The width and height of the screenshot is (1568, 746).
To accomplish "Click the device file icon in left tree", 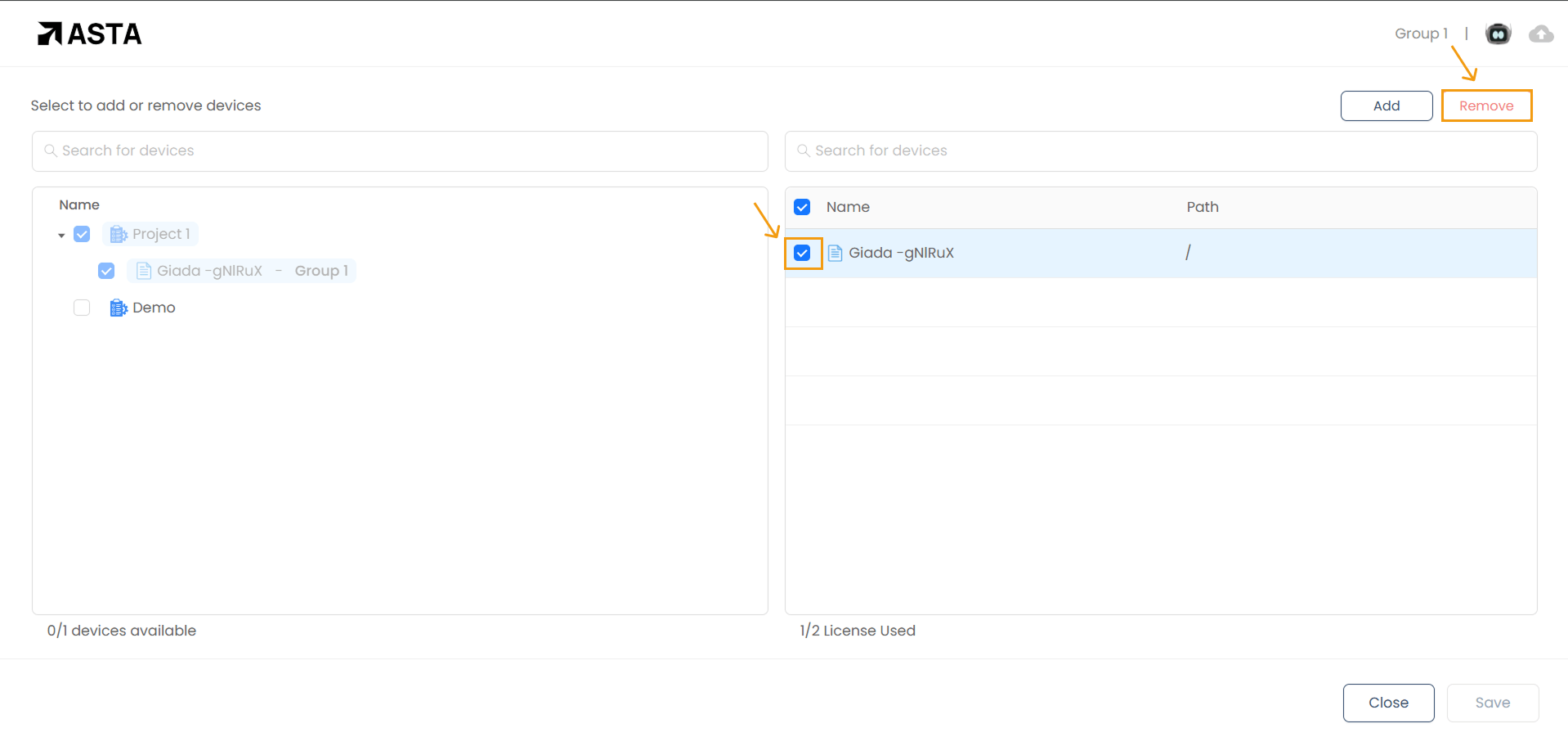I will click(144, 271).
